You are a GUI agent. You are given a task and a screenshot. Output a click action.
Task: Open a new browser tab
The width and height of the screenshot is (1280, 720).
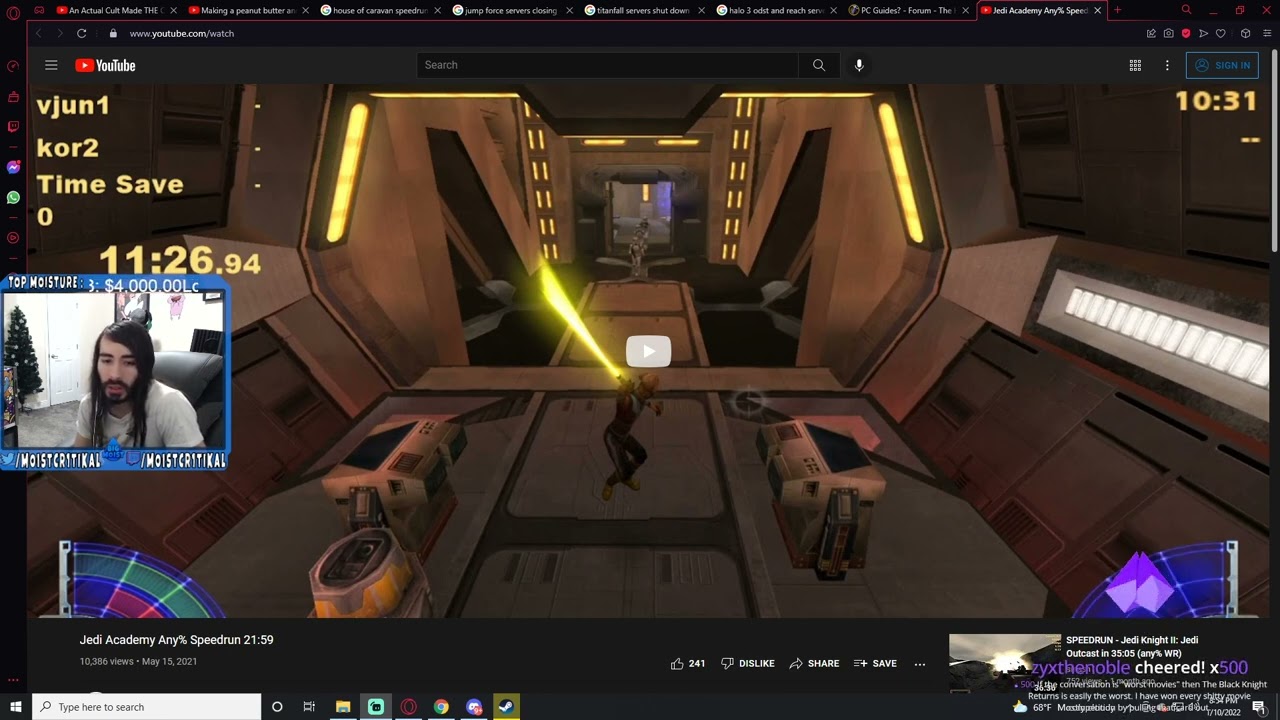[1117, 10]
